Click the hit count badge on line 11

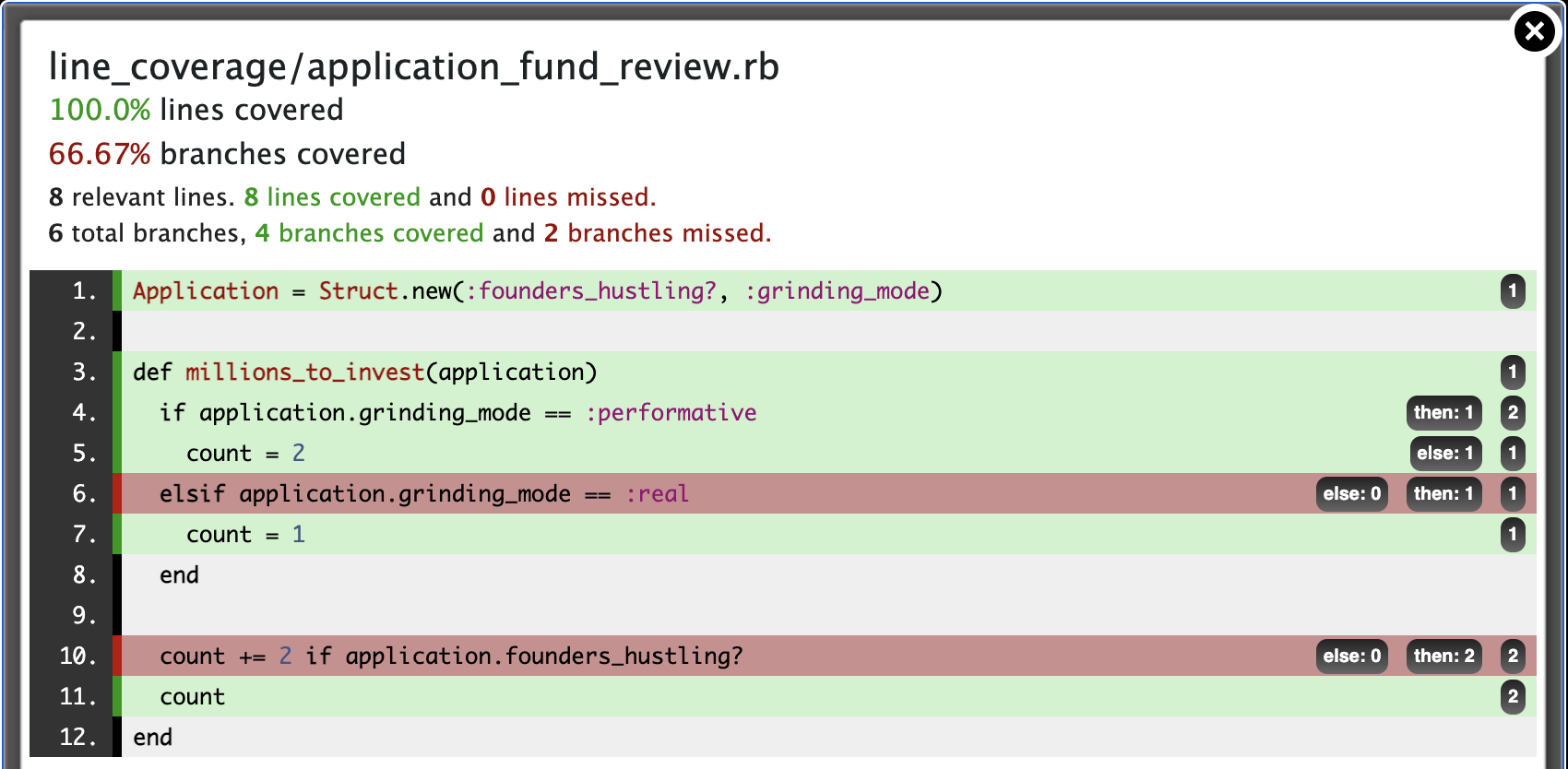click(x=1512, y=697)
